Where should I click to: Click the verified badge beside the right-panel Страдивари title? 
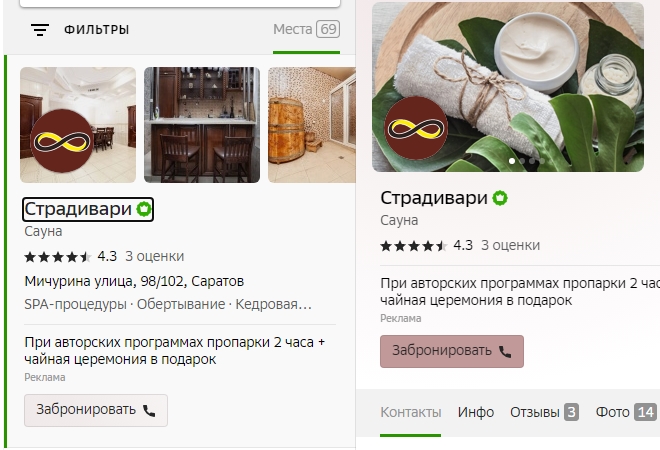[x=500, y=198]
